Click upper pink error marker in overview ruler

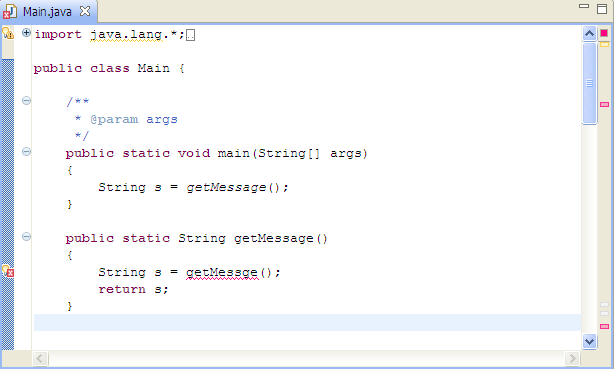tap(604, 105)
